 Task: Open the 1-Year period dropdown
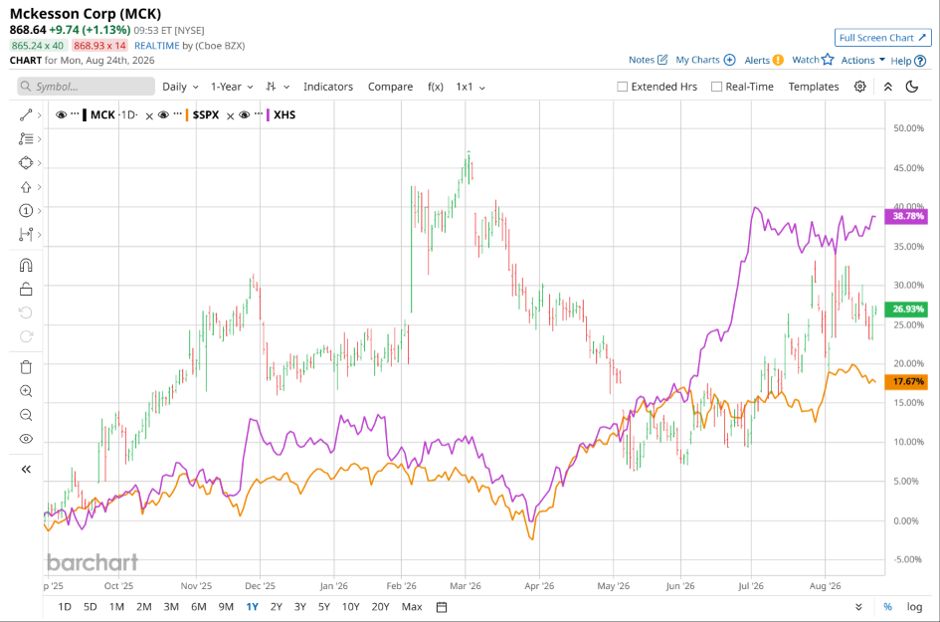[x=231, y=87]
